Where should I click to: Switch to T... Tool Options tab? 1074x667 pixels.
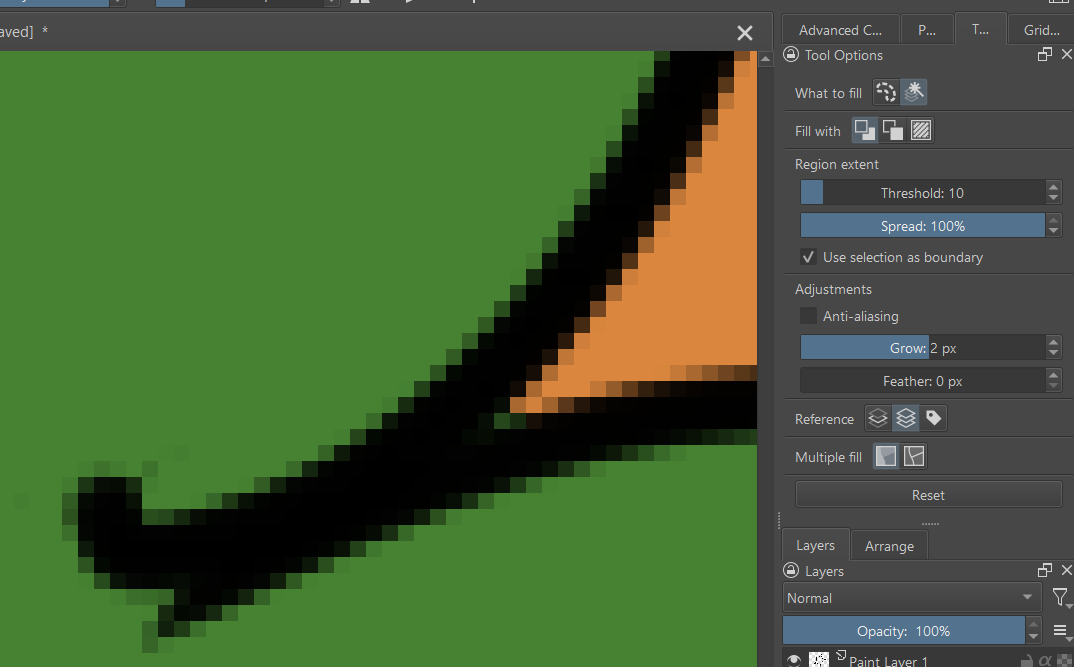980,29
